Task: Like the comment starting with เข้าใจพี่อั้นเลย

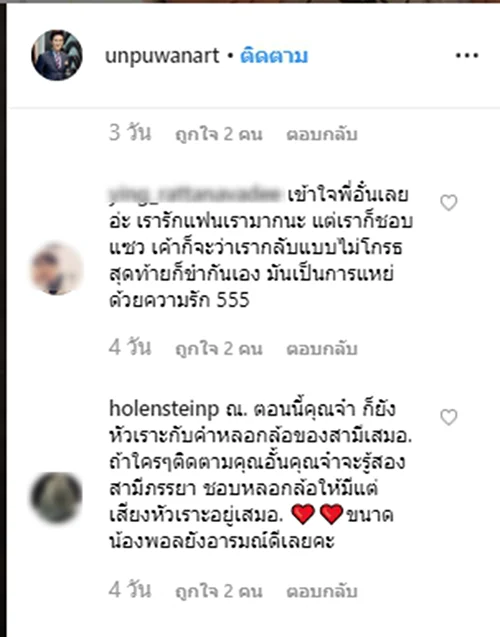Action: point(449,203)
